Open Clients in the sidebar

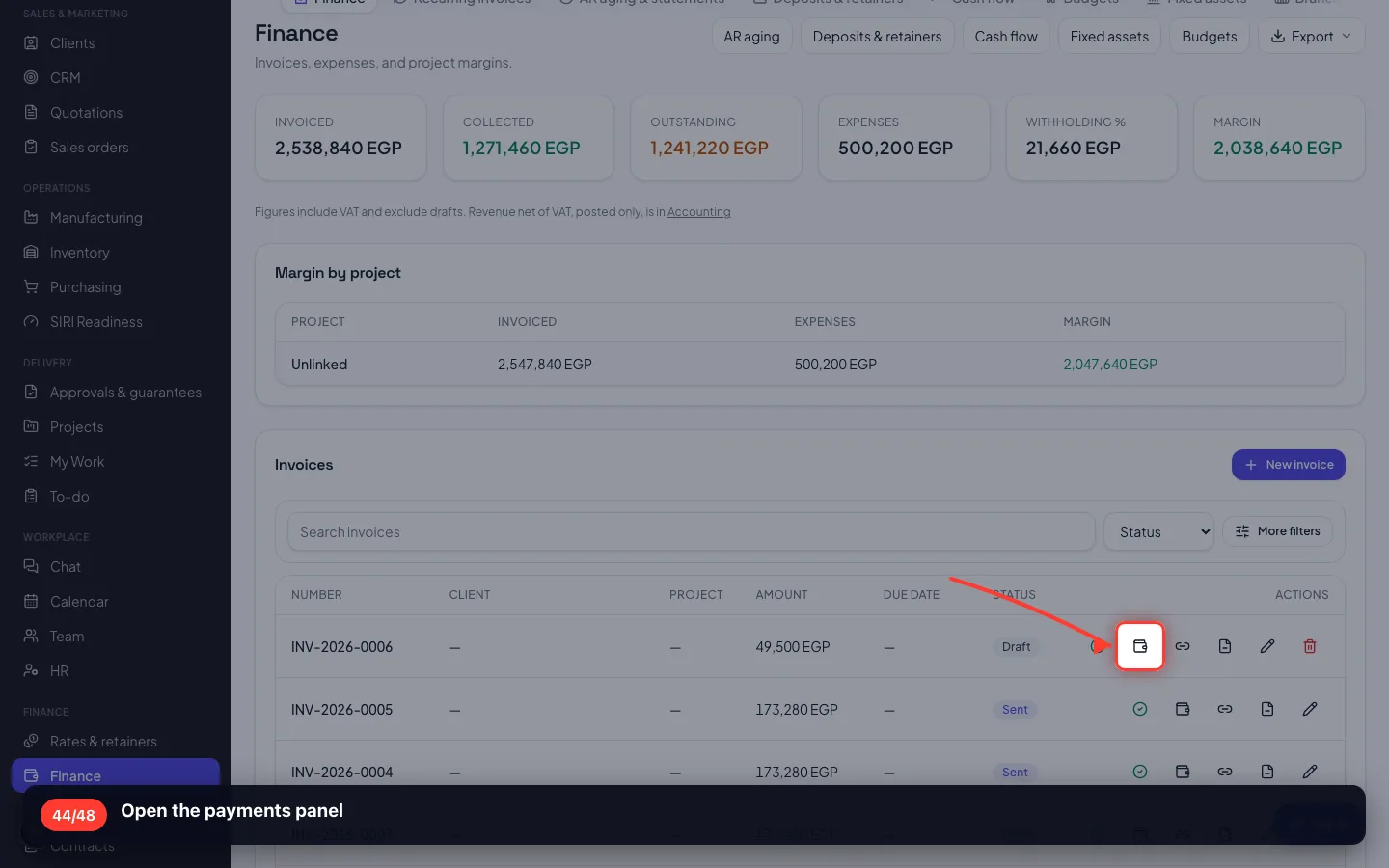click(x=116, y=43)
